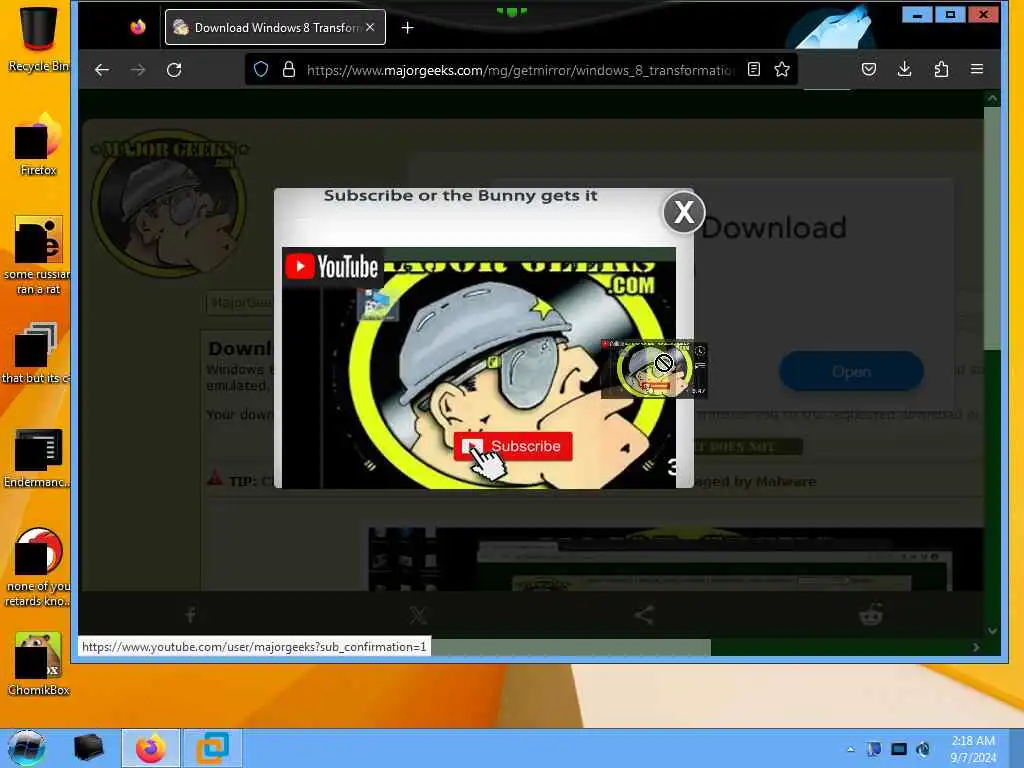Select 'none of you' desktop icon
This screenshot has width=1024, height=768.
pos(38,567)
